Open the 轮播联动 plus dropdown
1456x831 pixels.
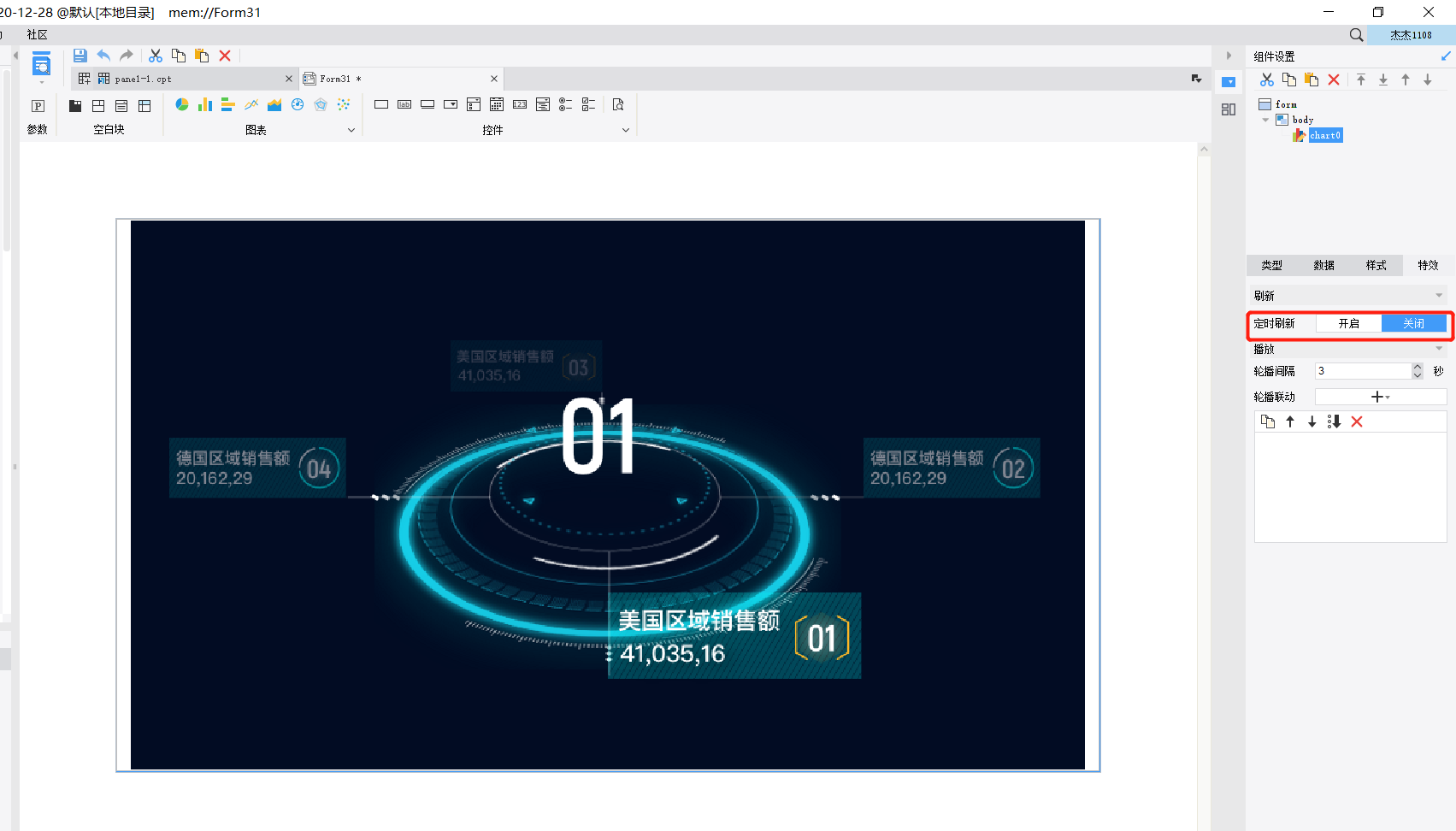click(1381, 397)
